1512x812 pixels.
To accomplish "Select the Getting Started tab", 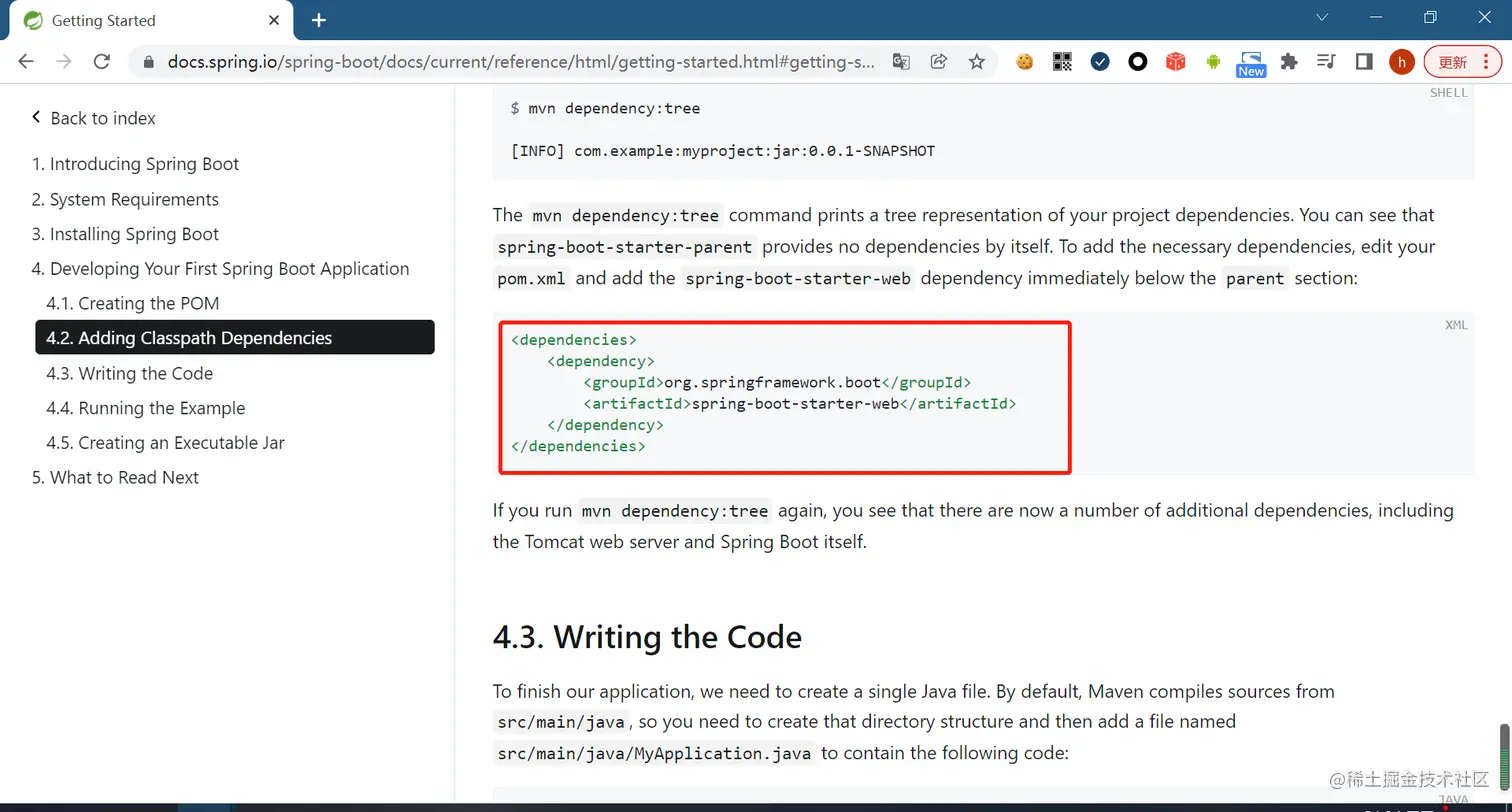I will (152, 20).
